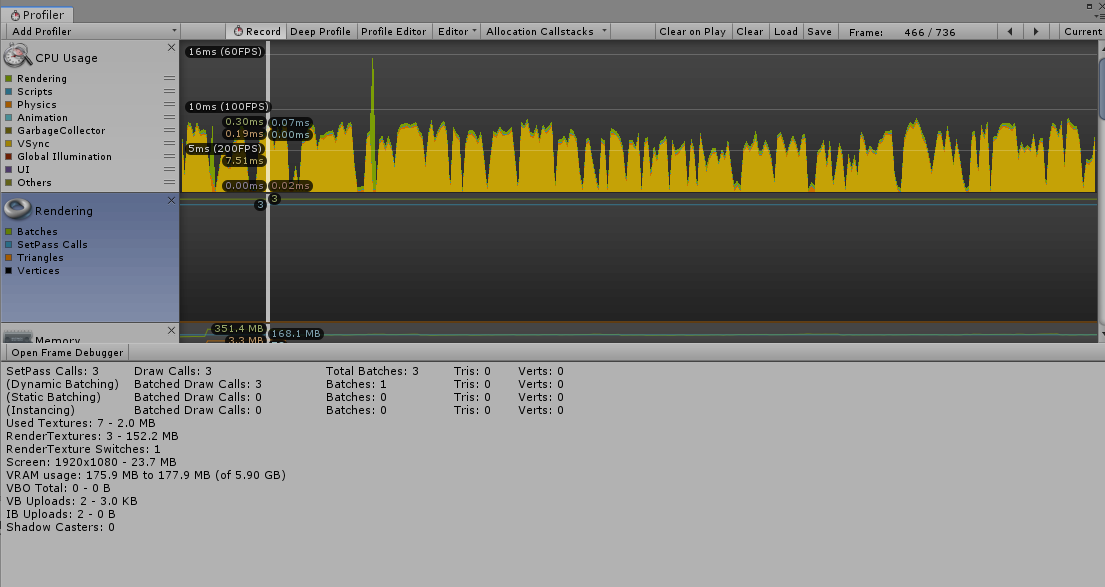Open the profiler window options menu icon

pos(1099,16)
